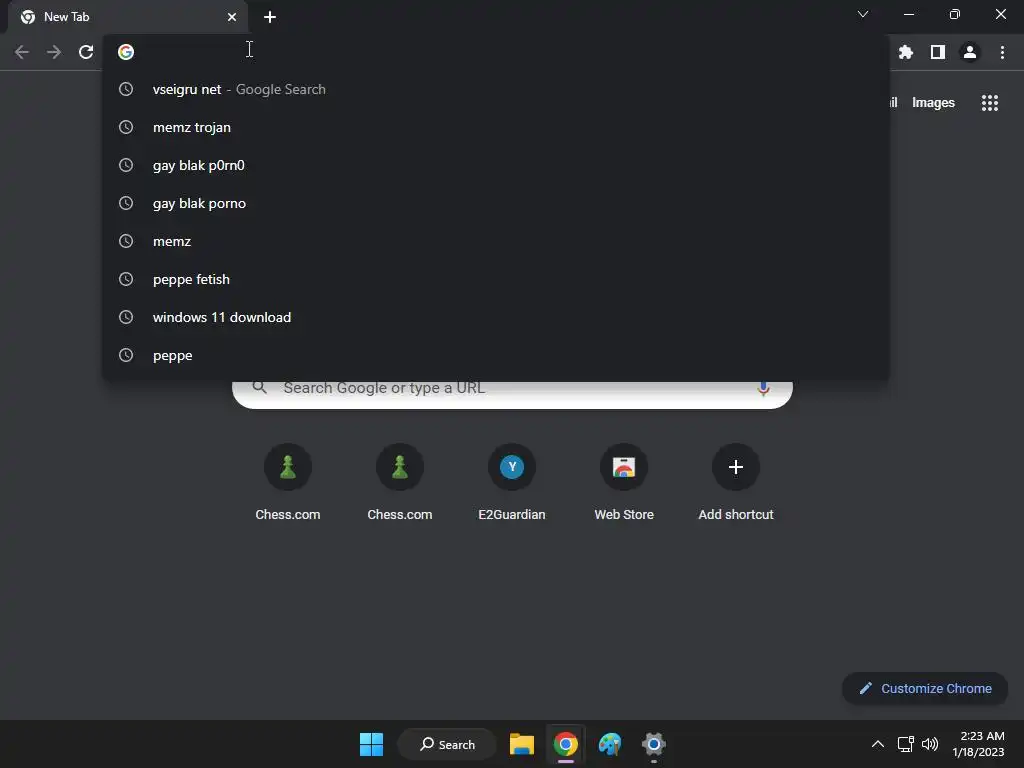The height and width of the screenshot is (768, 1024).
Task: Open the tab search dropdown arrow
Action: pos(863,14)
